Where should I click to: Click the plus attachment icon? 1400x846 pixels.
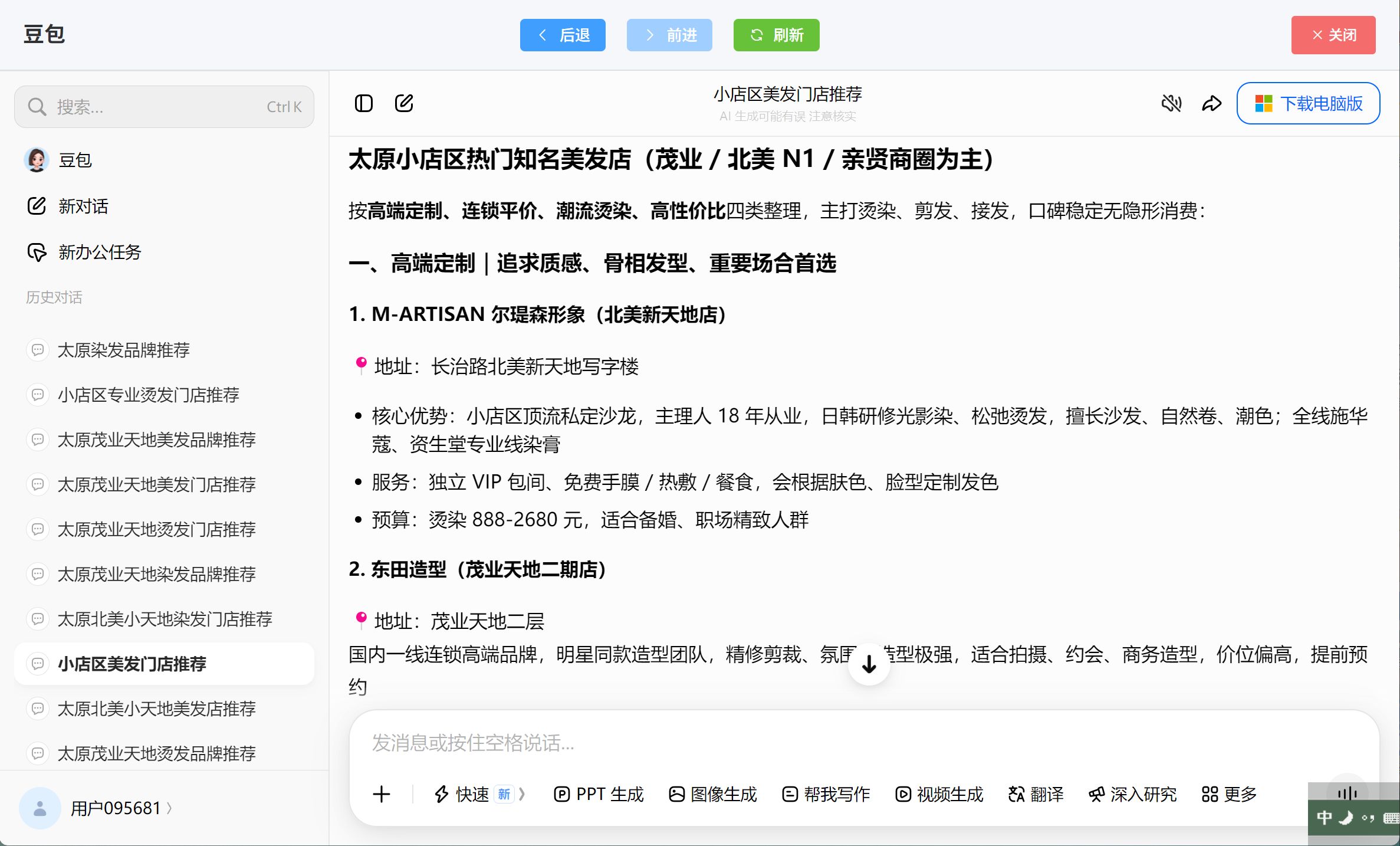click(x=382, y=794)
